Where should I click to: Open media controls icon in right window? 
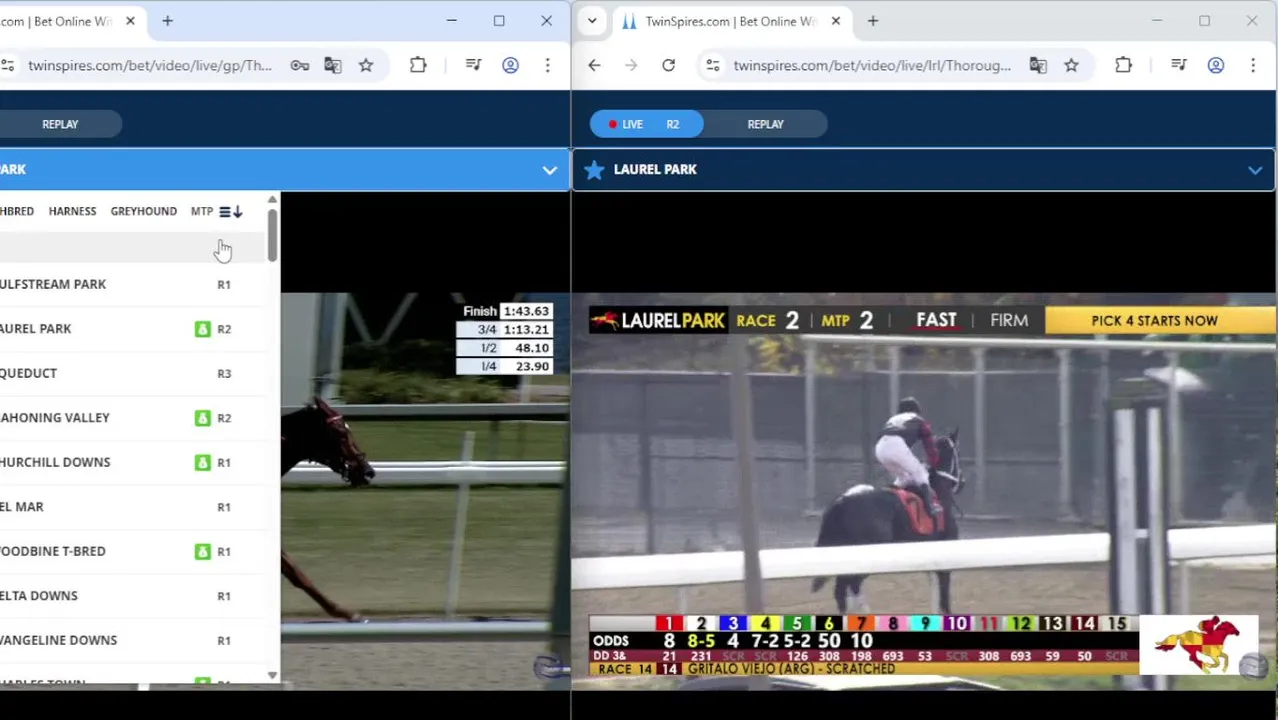point(1179,65)
